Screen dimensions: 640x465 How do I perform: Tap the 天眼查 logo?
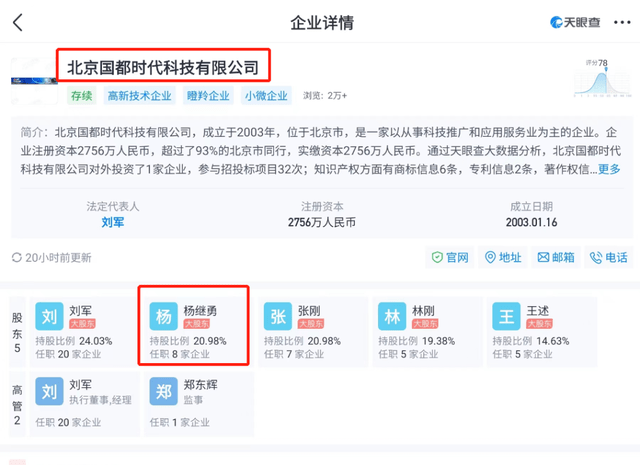point(575,22)
